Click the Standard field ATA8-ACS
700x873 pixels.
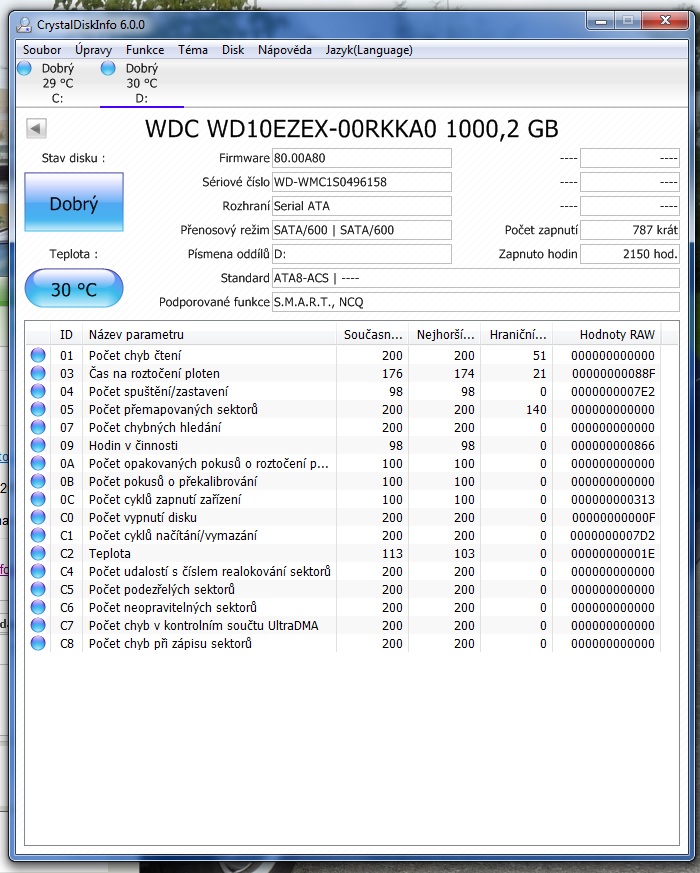pyautogui.click(x=476, y=278)
